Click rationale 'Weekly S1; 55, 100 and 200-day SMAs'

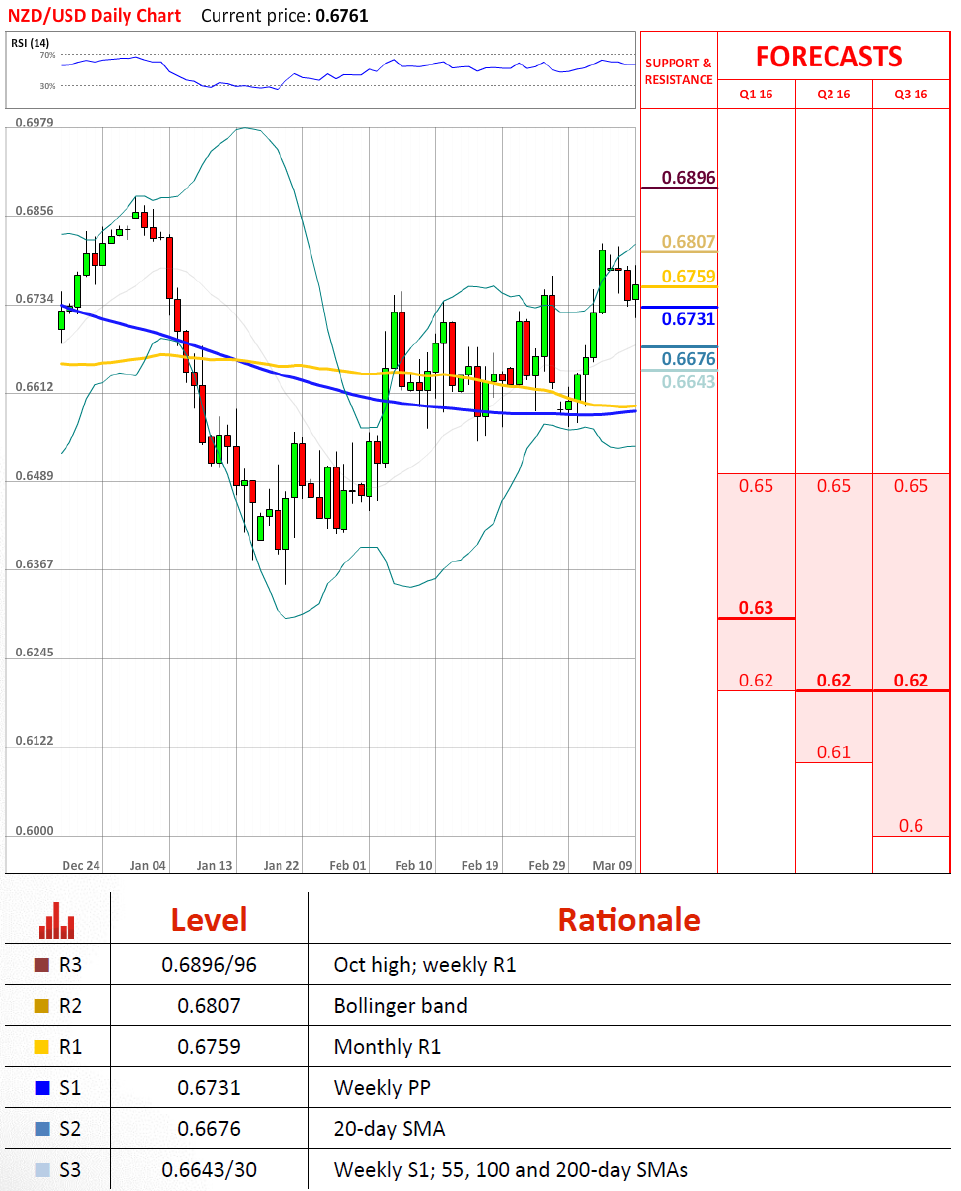pyautogui.click(x=511, y=1170)
